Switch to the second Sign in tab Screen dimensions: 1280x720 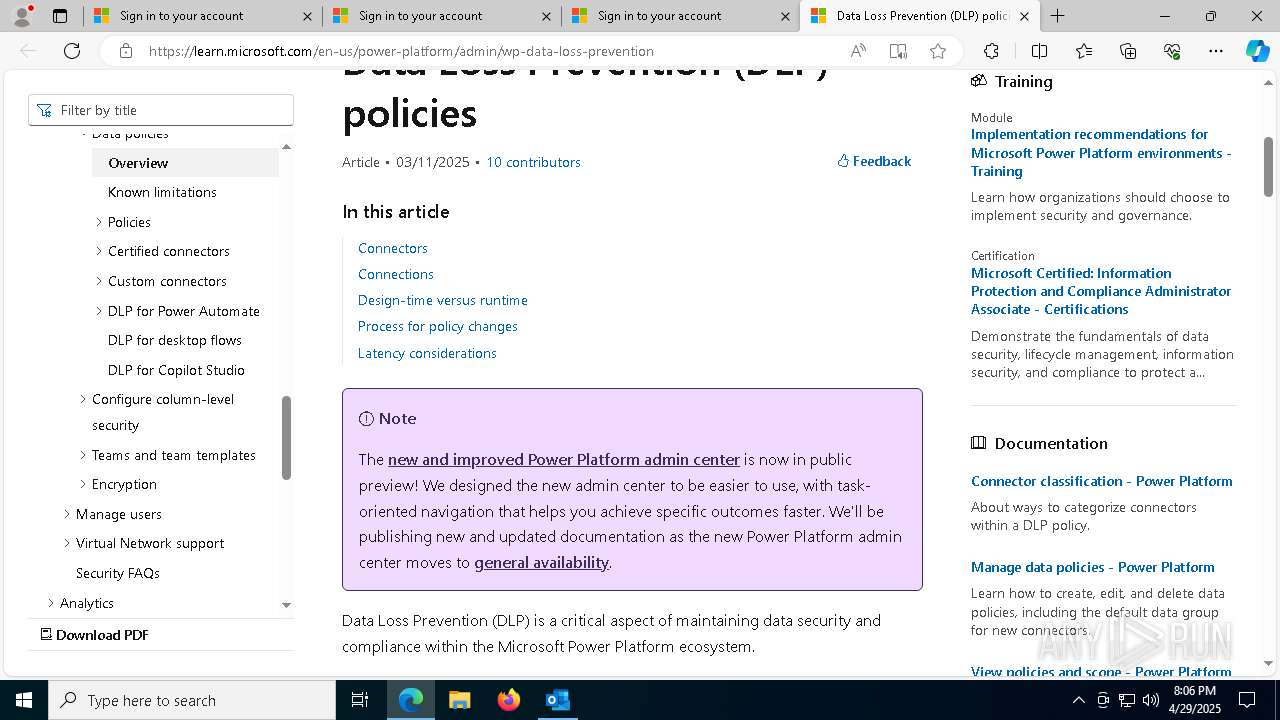pyautogui.click(x=441, y=16)
